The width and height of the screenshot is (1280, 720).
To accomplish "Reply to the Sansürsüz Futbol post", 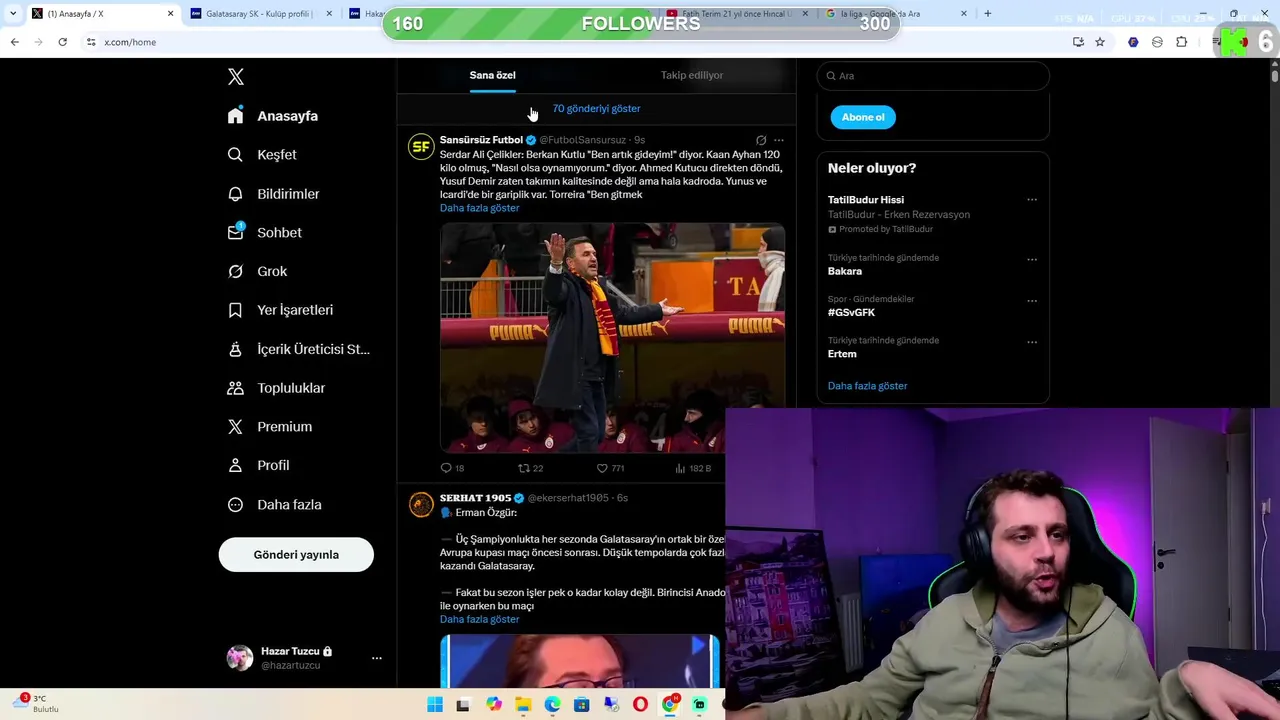I will coord(452,468).
